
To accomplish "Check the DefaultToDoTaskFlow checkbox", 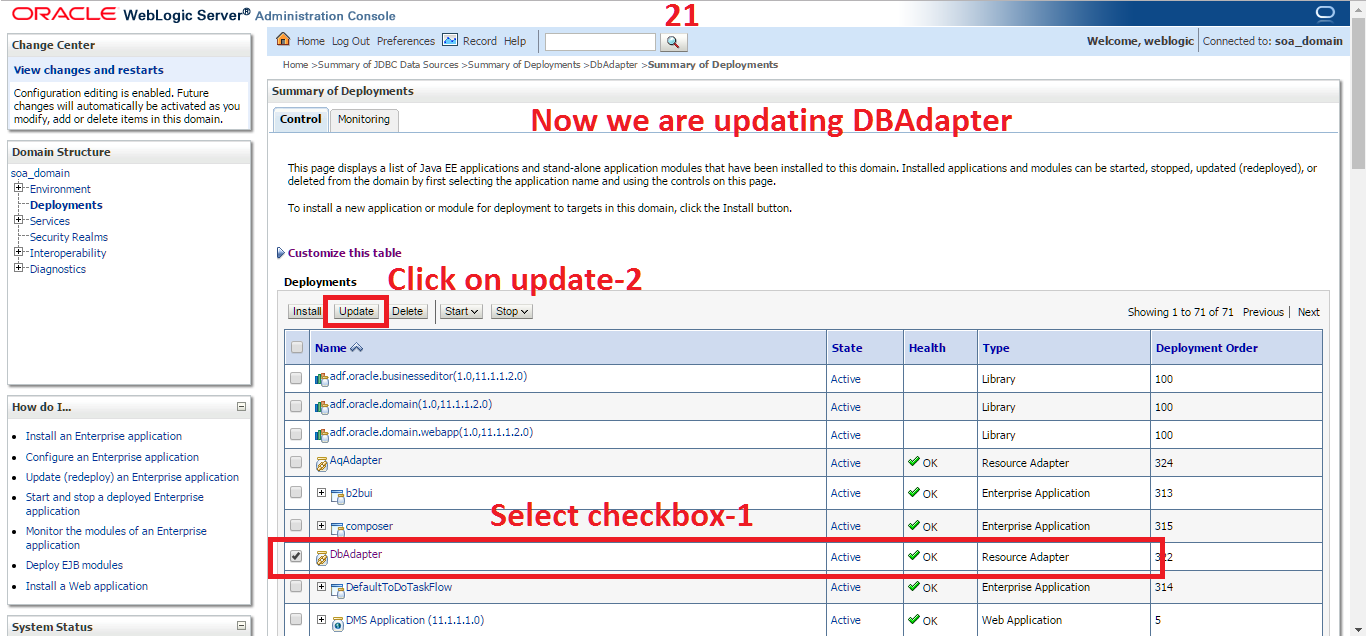I will coord(296,587).
